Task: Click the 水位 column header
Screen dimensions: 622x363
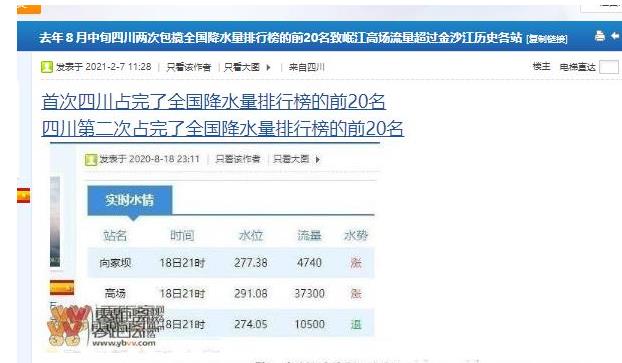Action: [251, 236]
